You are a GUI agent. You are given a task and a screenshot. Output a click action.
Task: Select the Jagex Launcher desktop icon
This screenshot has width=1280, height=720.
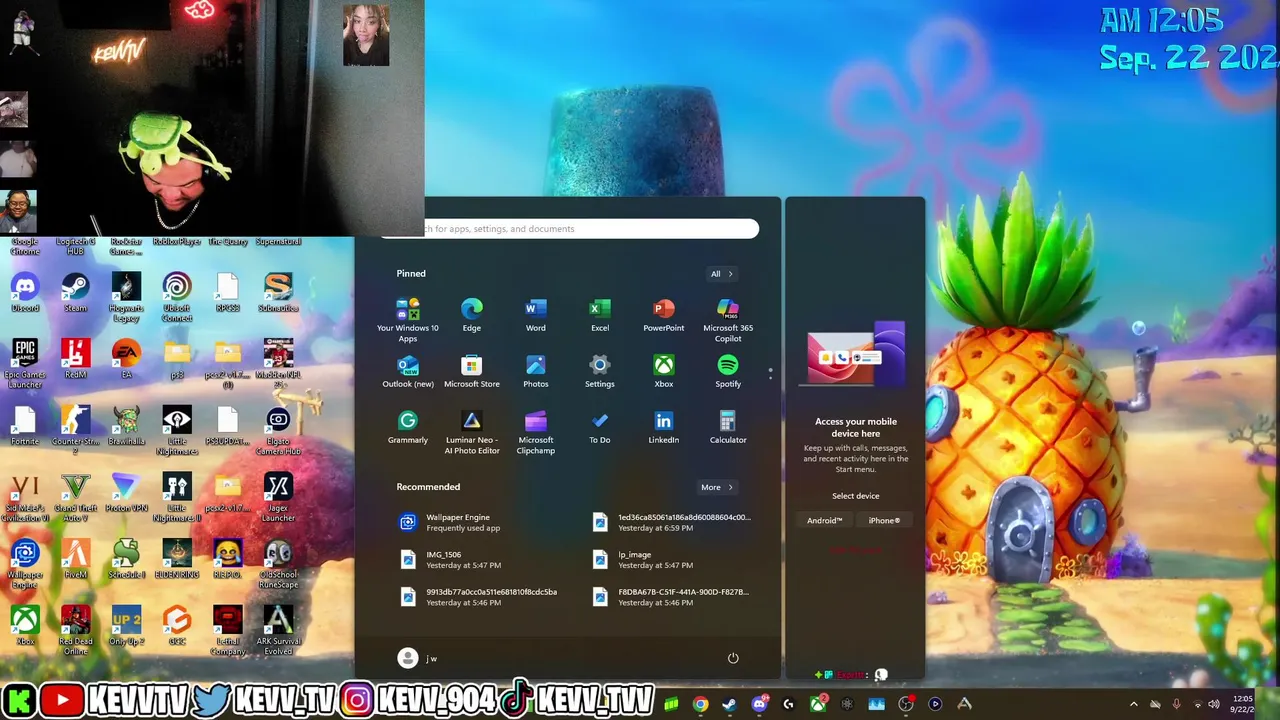(278, 497)
